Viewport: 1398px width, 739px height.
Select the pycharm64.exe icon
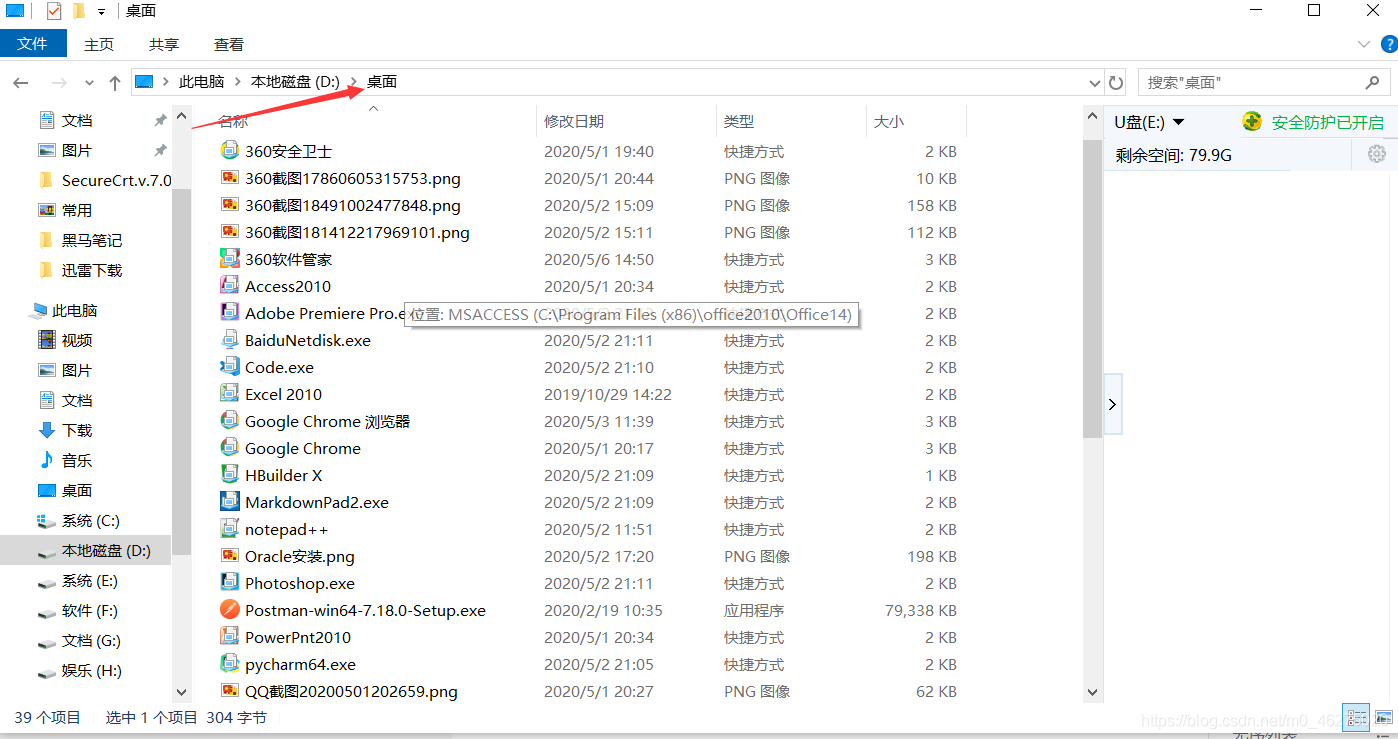pos(230,664)
